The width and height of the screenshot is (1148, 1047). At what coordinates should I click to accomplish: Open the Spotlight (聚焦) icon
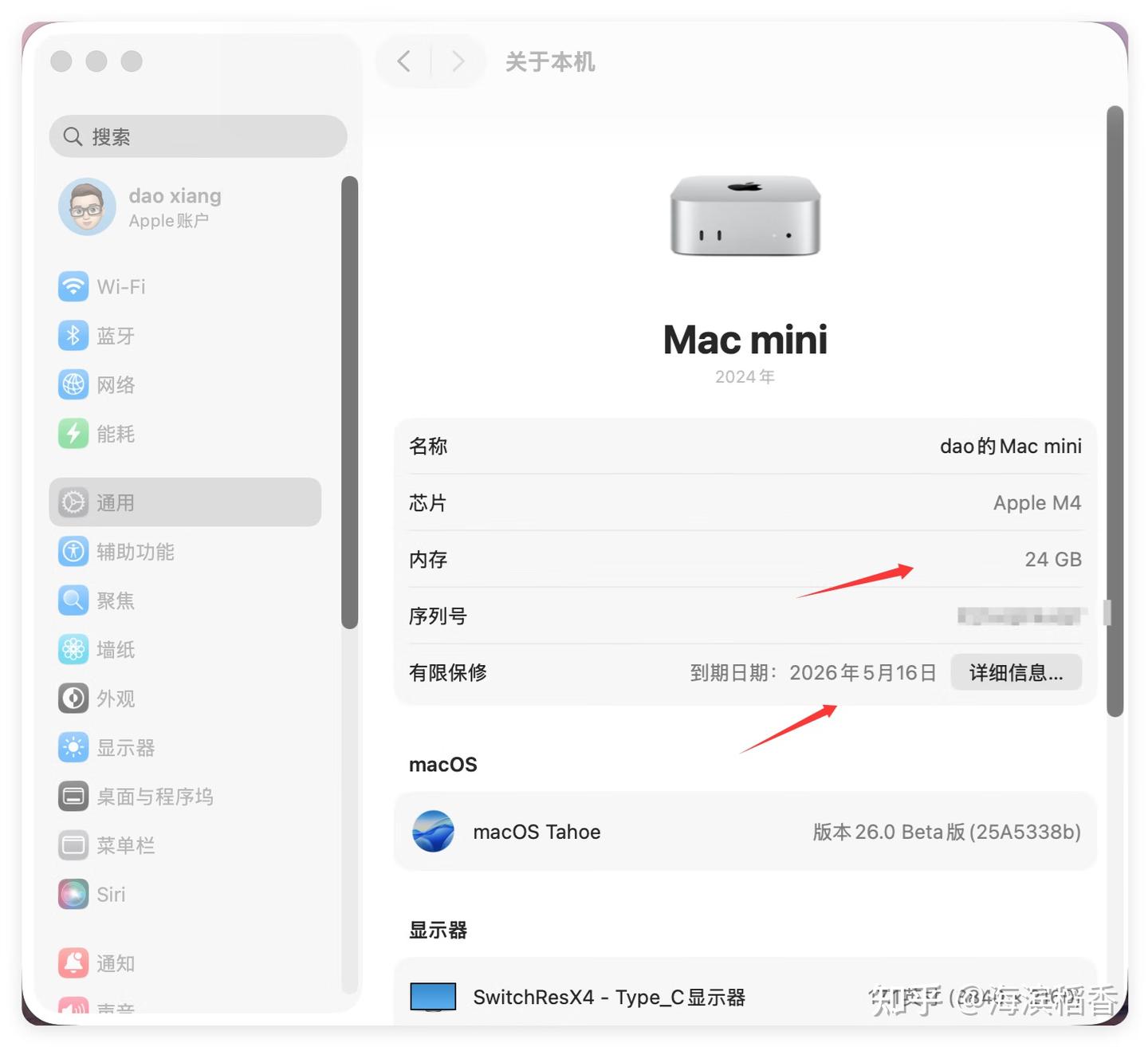pyautogui.click(x=73, y=600)
